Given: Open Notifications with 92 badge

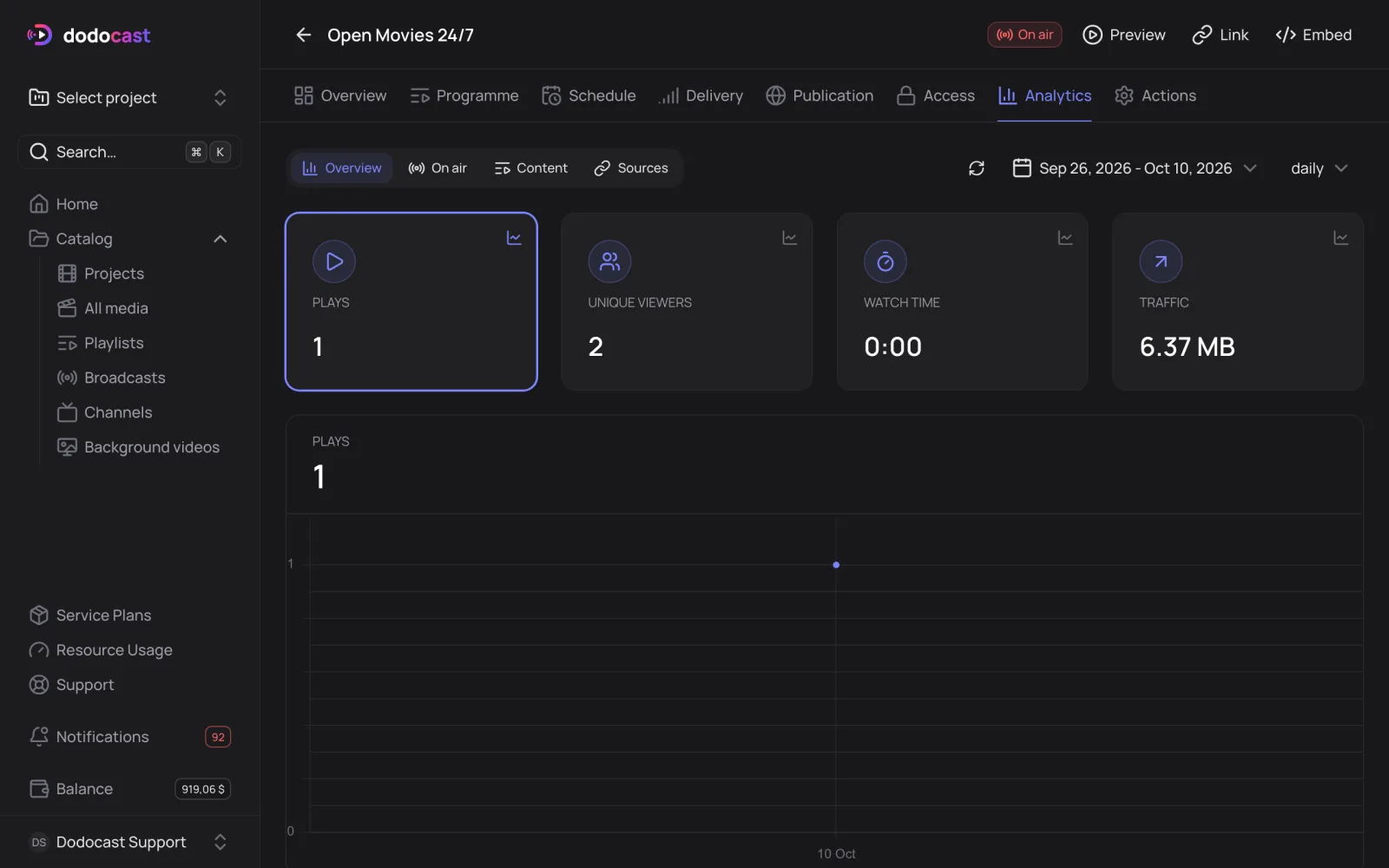Looking at the screenshot, I should point(129,737).
